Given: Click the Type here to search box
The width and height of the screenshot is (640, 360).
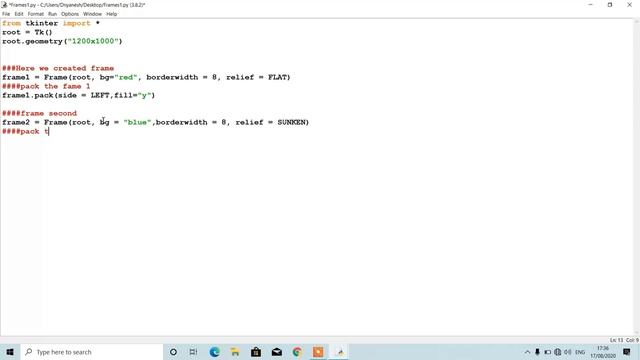Looking at the screenshot, I should [x=91, y=352].
